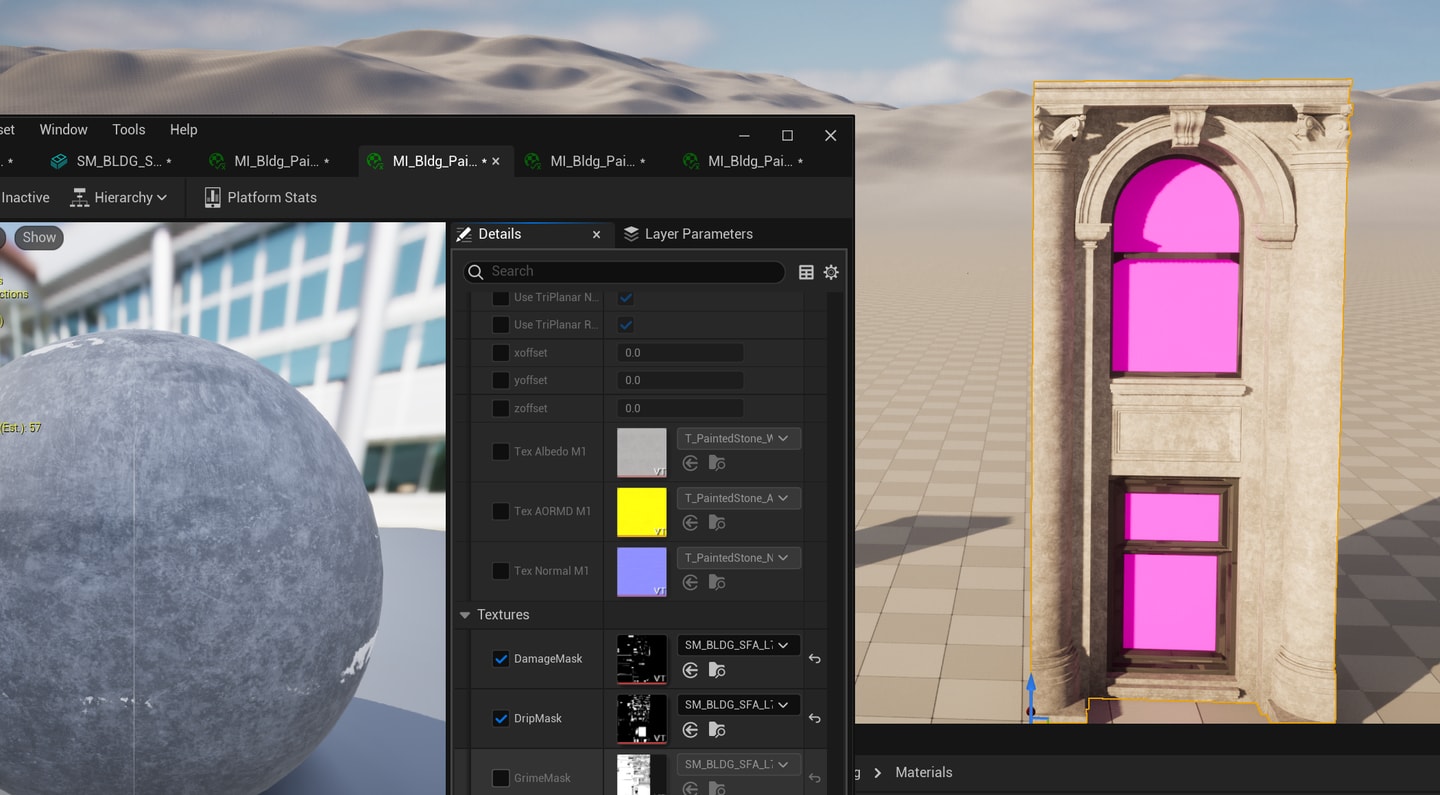Open the DamageMask texture dropdown

[739, 645]
